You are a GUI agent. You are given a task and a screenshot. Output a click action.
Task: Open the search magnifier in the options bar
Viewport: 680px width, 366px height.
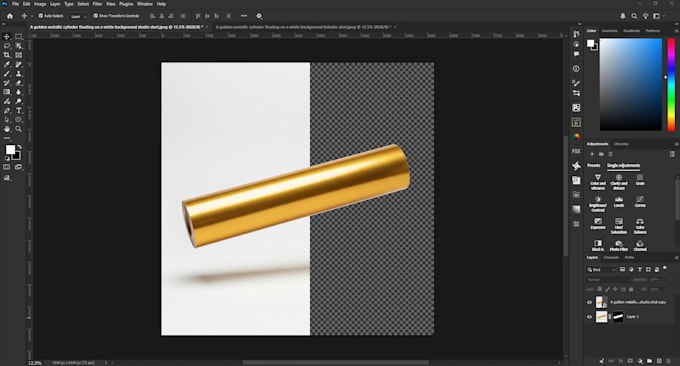634,16
